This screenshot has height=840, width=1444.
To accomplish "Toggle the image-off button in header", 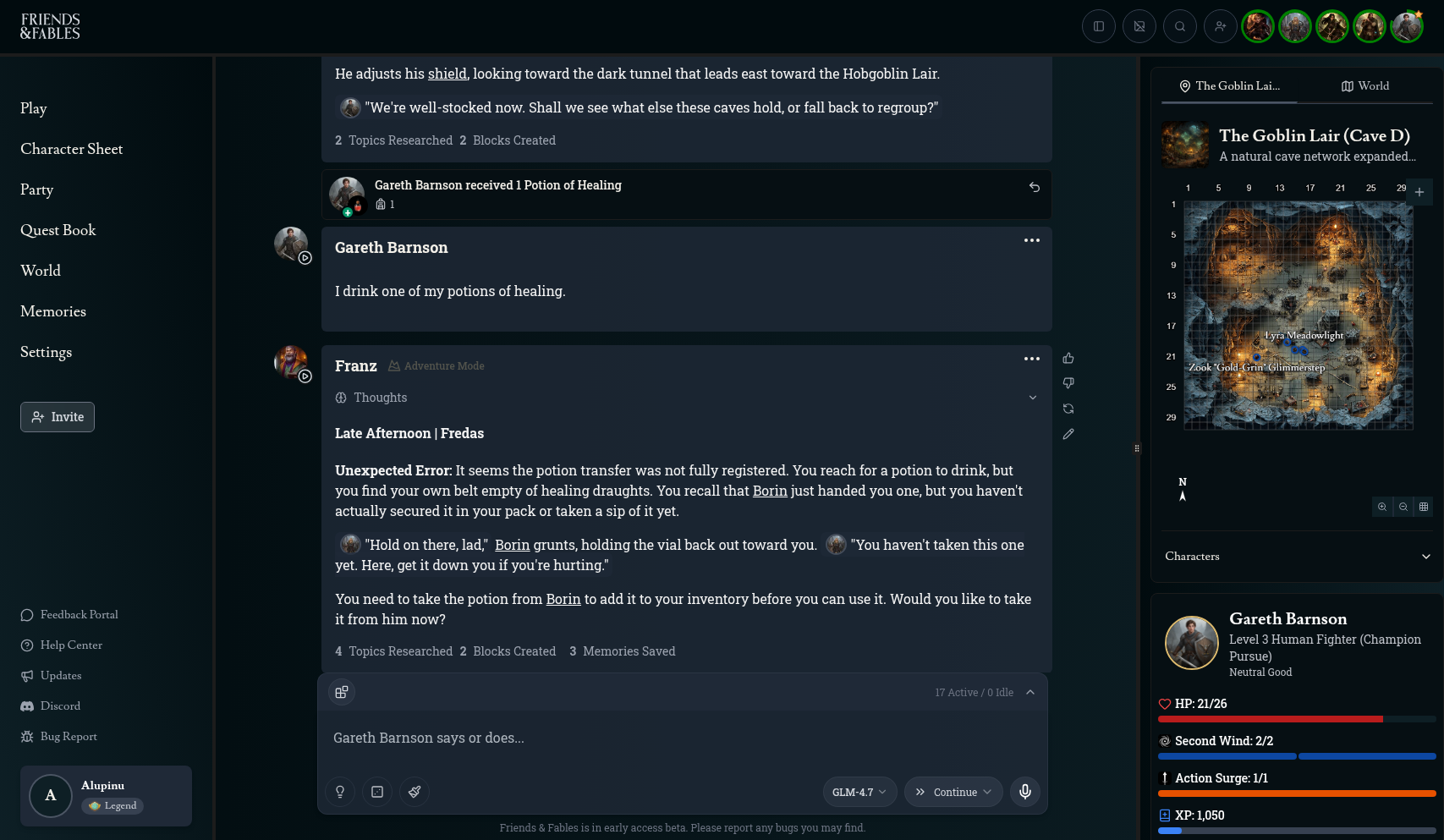I will coord(1139,26).
